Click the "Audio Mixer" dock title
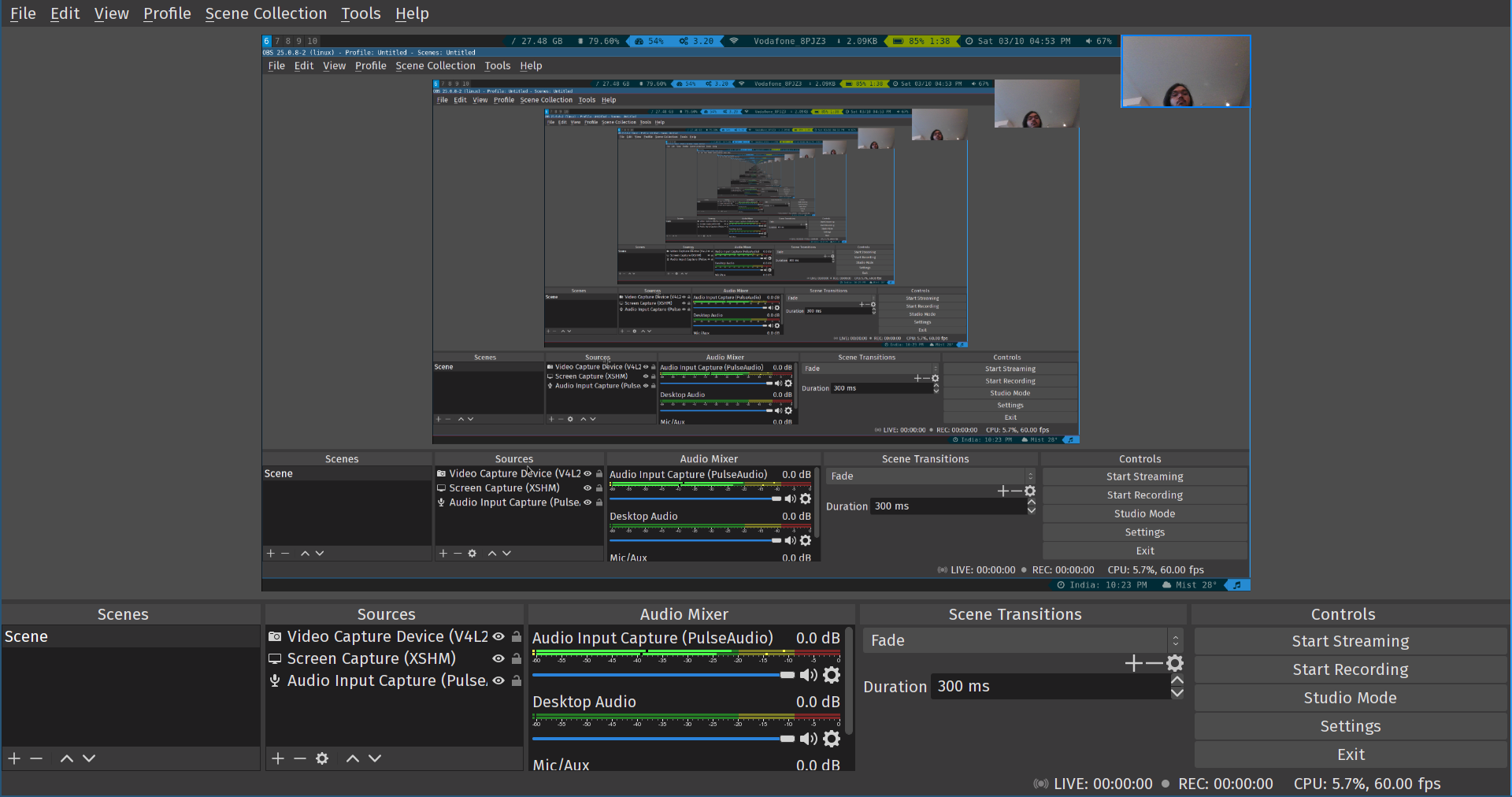The width and height of the screenshot is (1512, 797). 684,614
